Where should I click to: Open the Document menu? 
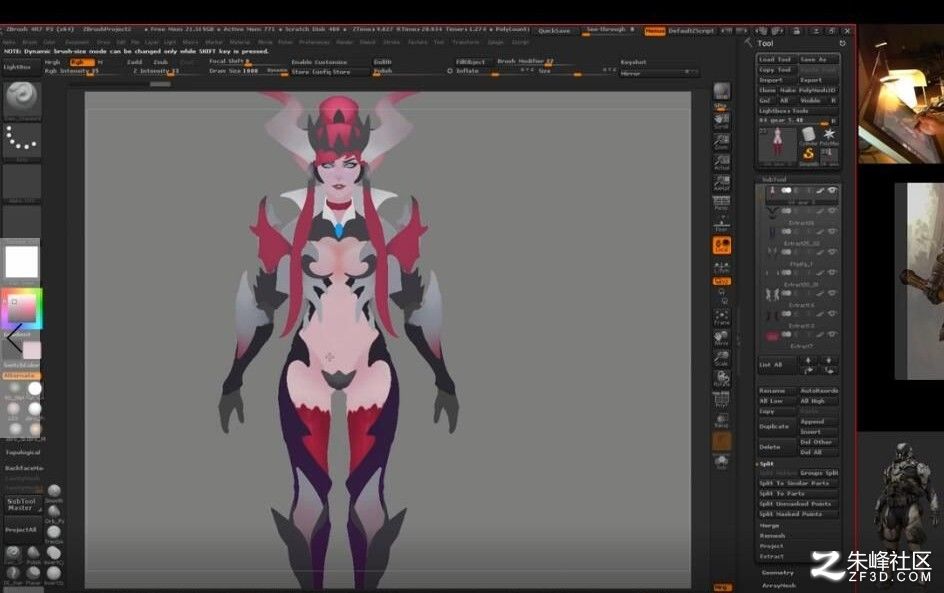click(x=76, y=42)
